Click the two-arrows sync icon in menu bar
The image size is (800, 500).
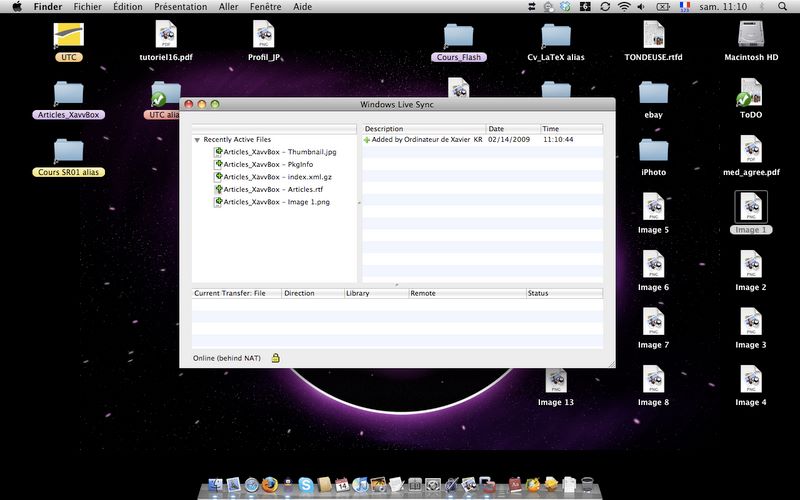pos(531,7)
